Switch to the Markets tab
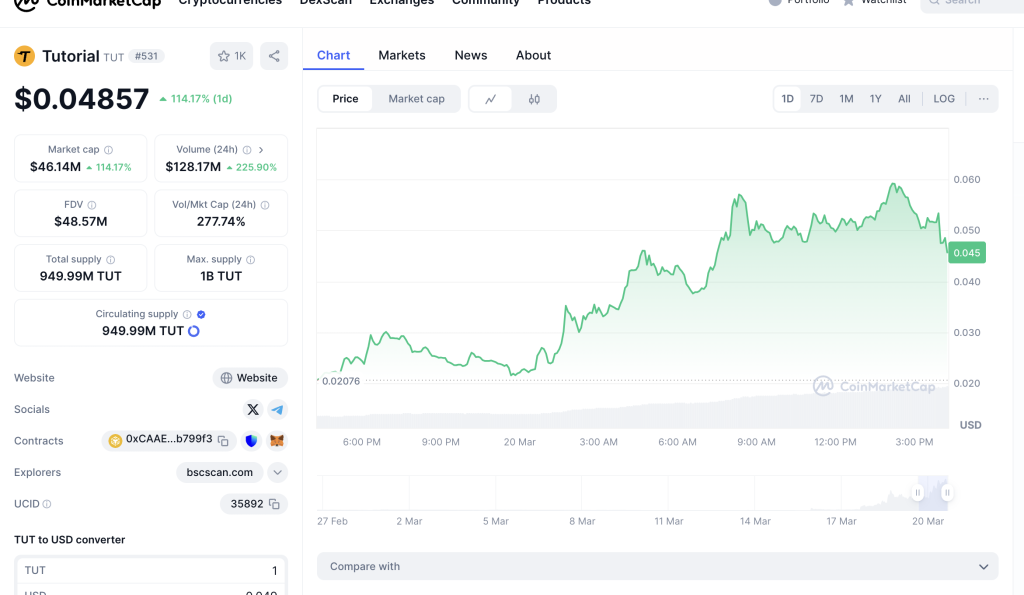Viewport: 1024px width, 595px height. [x=402, y=56]
